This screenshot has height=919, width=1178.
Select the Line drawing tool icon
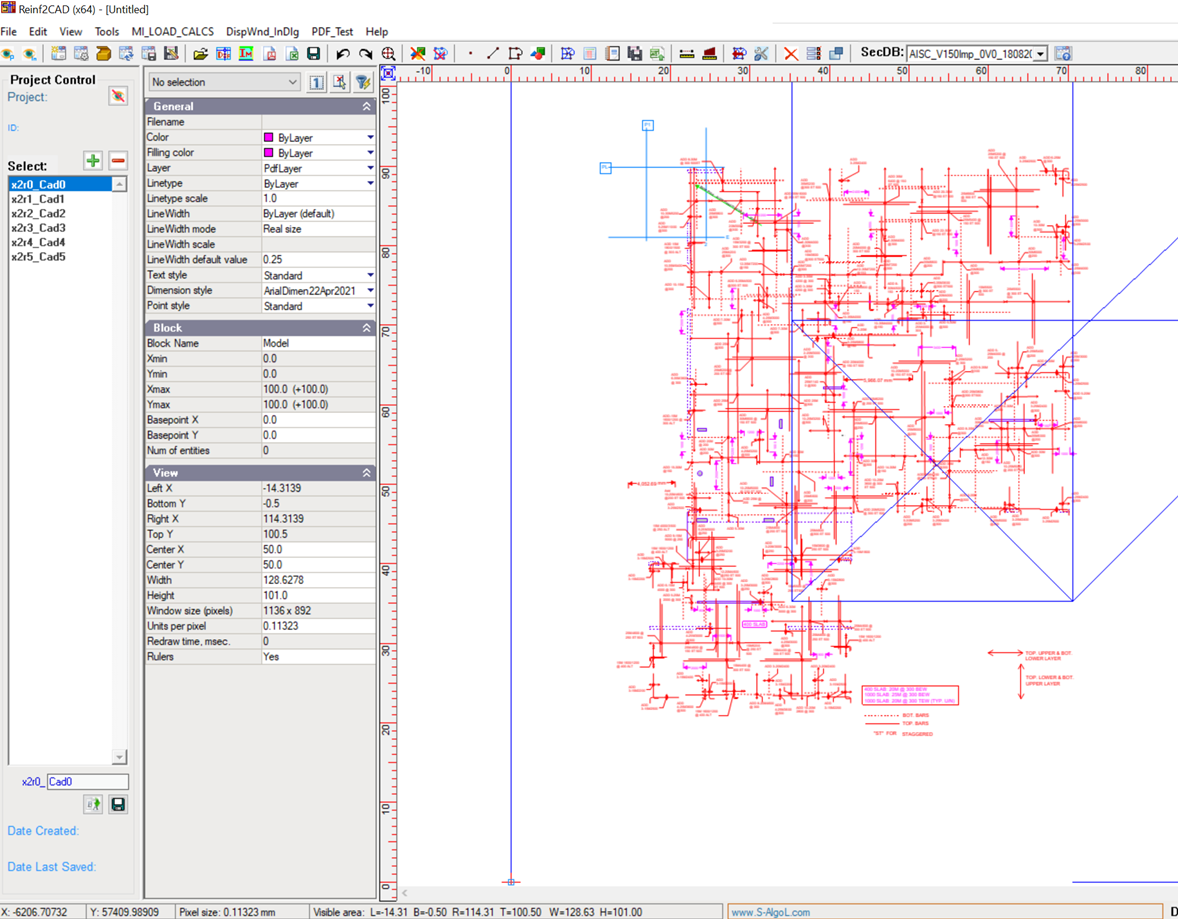coord(491,53)
